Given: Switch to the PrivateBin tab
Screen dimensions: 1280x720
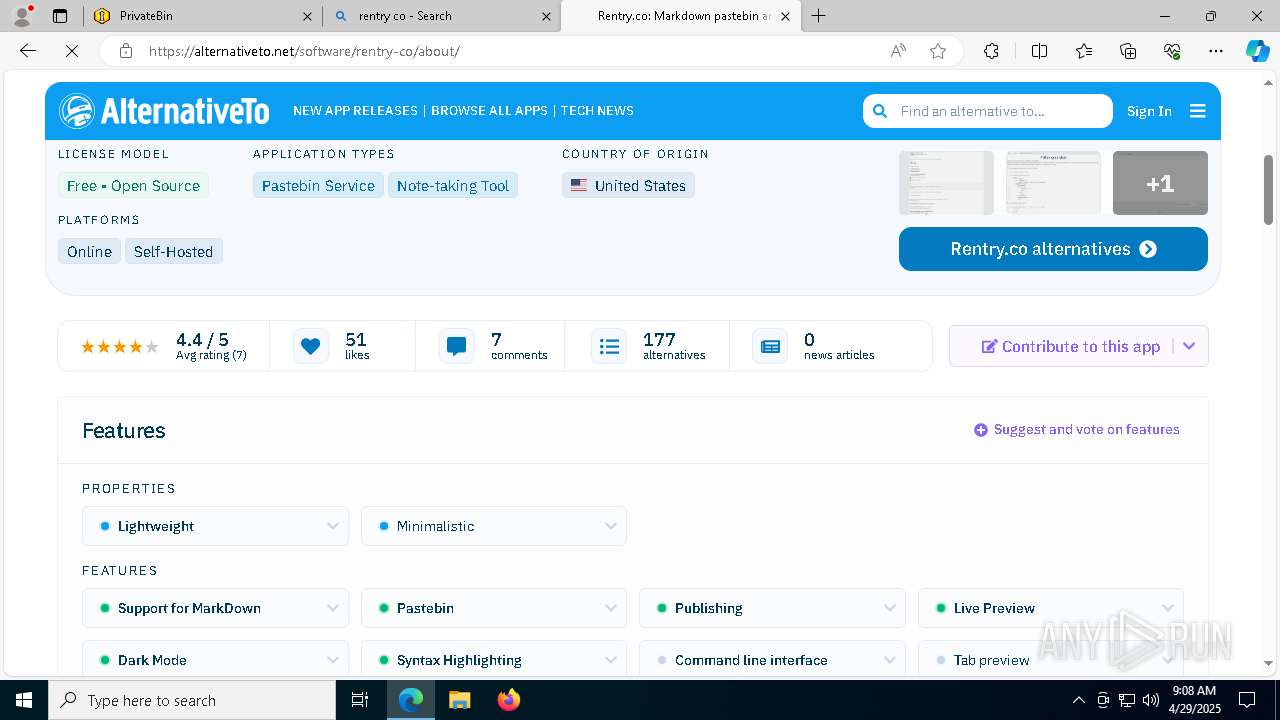Looking at the screenshot, I should point(202,16).
